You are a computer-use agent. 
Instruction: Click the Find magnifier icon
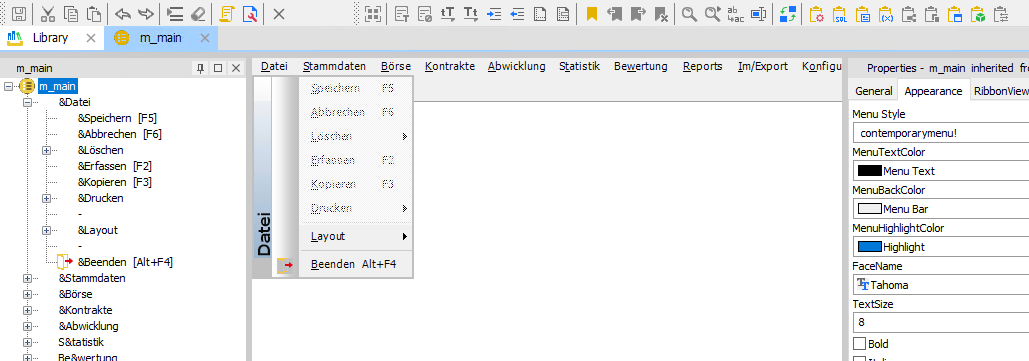tap(689, 14)
